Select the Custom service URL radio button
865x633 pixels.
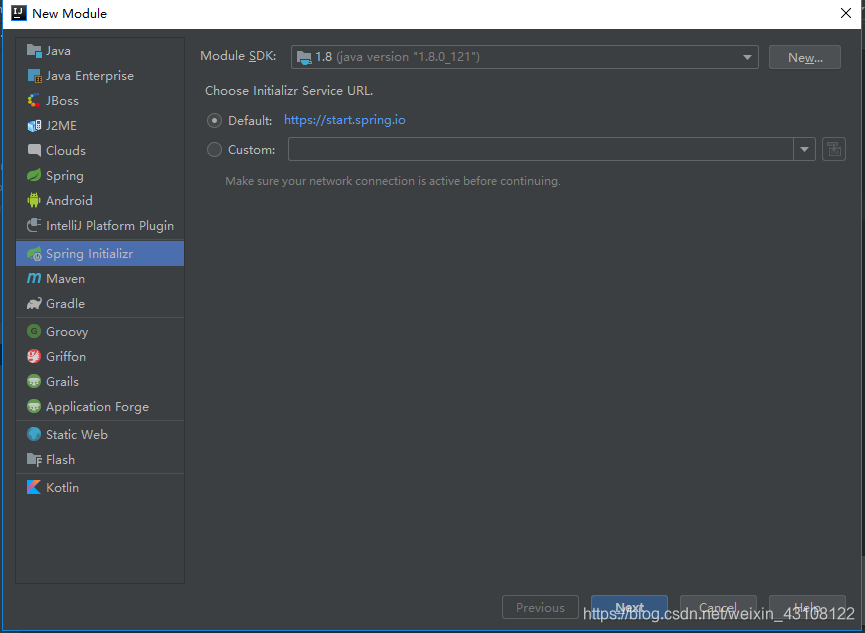tap(214, 150)
